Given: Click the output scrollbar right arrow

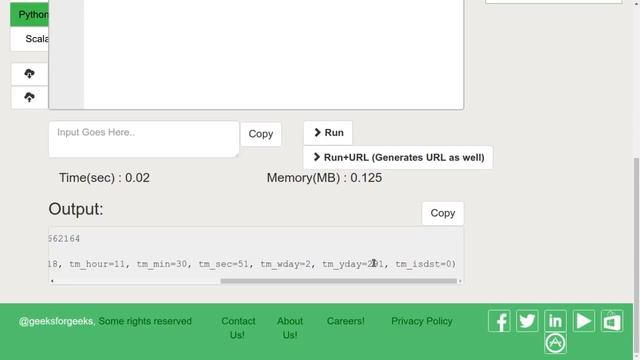Looking at the screenshot, I should click(x=460, y=281).
